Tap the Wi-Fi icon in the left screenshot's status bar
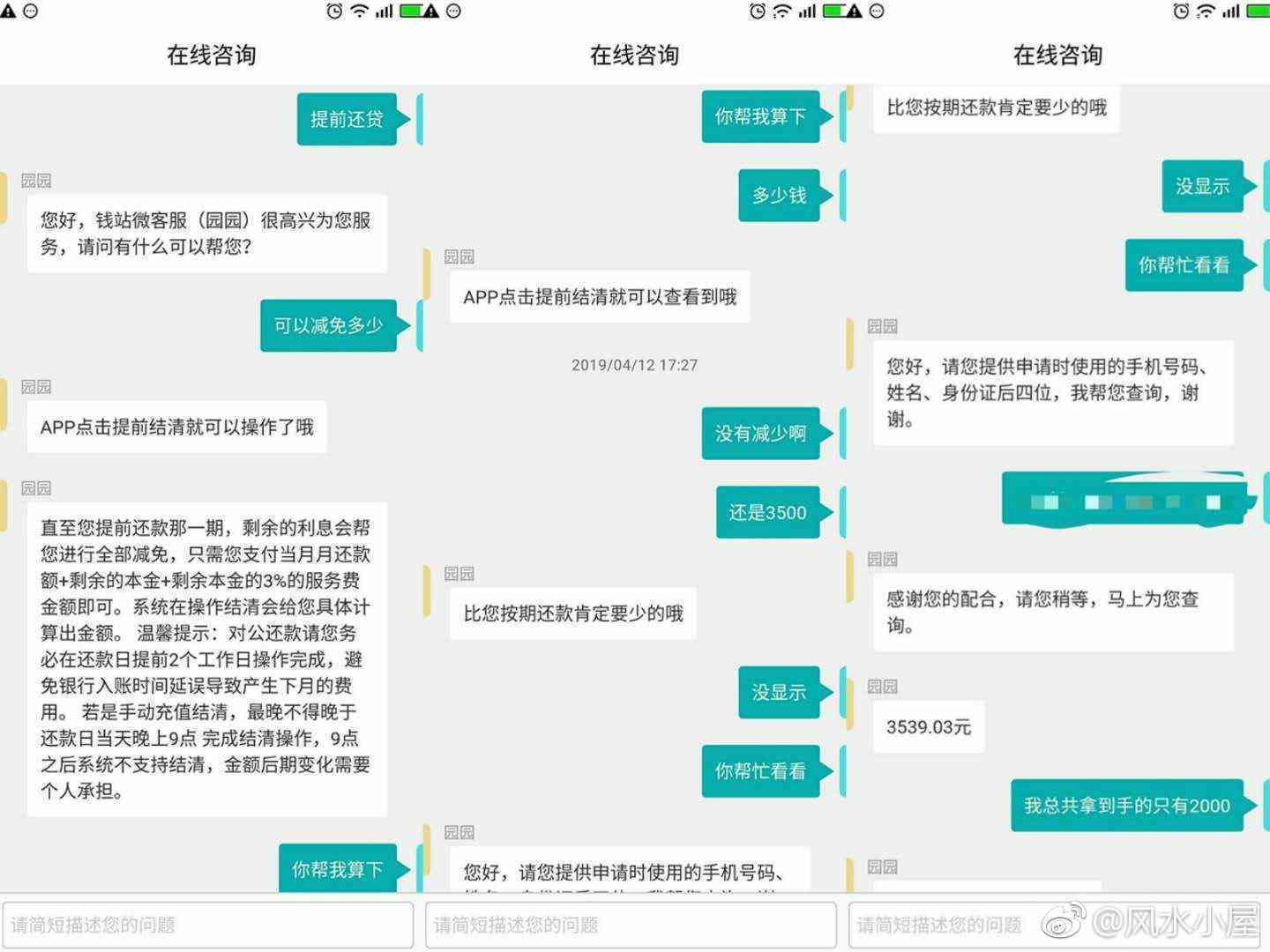The width and height of the screenshot is (1270, 952). pyautogui.click(x=359, y=11)
